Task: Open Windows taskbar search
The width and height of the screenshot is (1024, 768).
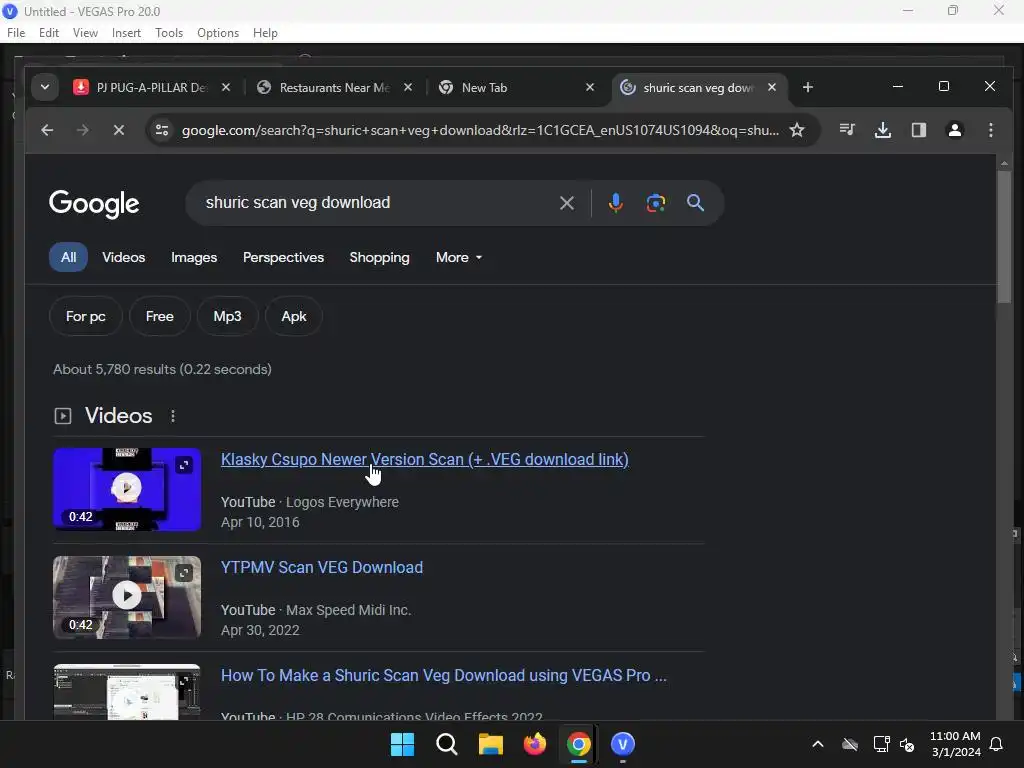Action: click(x=447, y=744)
